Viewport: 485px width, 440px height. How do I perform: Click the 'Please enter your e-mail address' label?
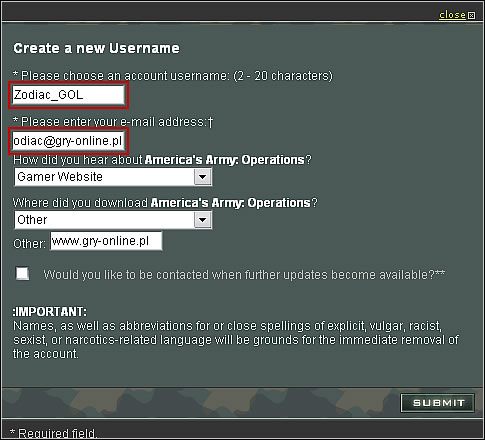coord(113,122)
